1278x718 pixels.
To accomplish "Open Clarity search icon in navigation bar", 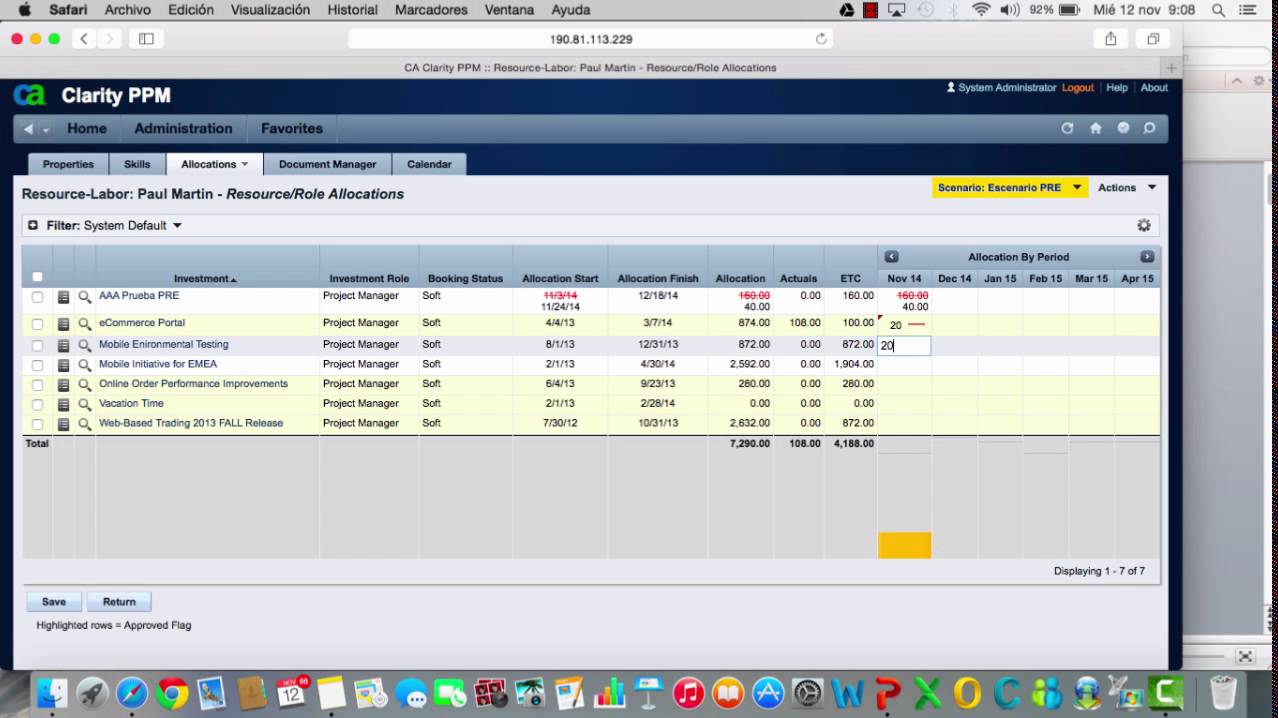I will click(1150, 128).
